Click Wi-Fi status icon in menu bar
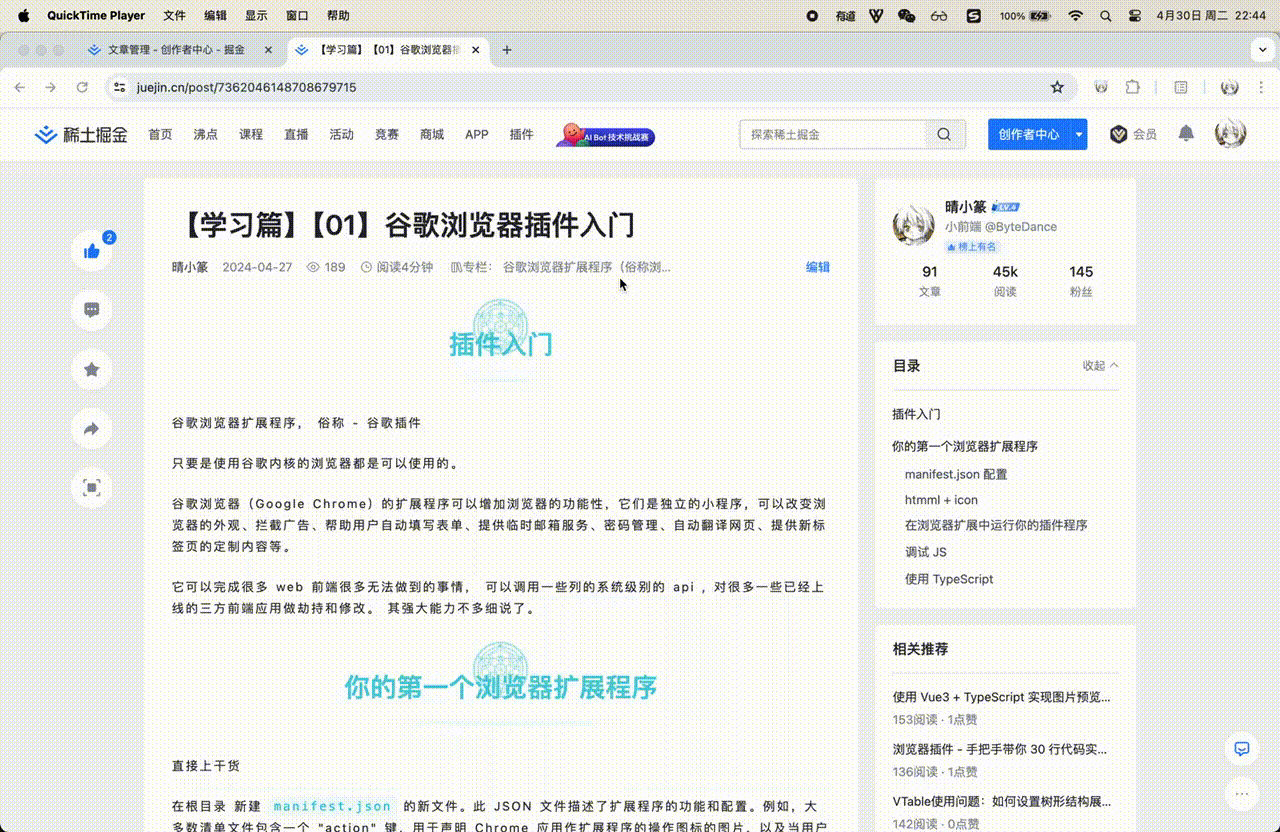The width and height of the screenshot is (1280, 832). point(1076,16)
